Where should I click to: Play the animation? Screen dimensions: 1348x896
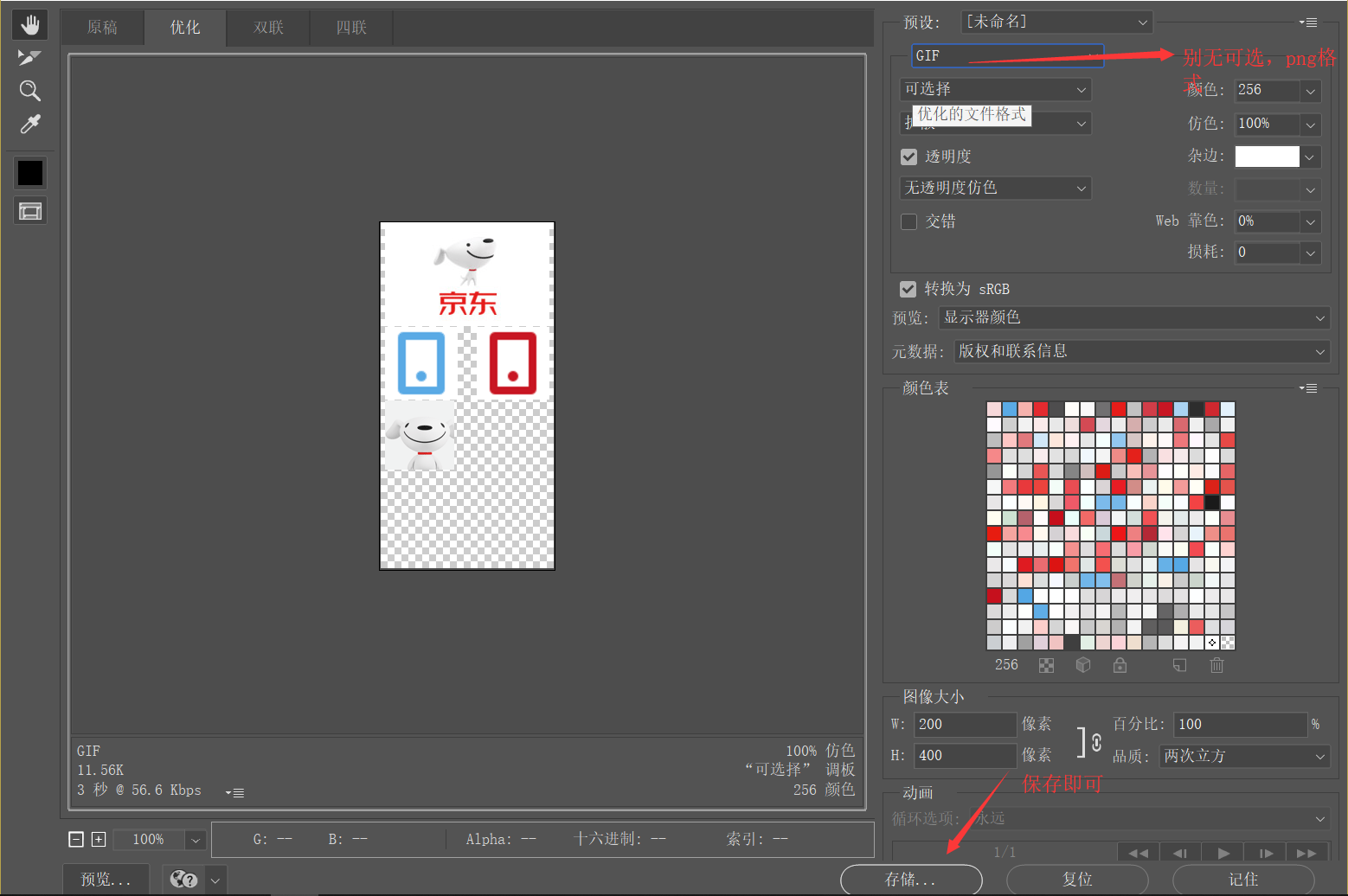pyautogui.click(x=1223, y=853)
